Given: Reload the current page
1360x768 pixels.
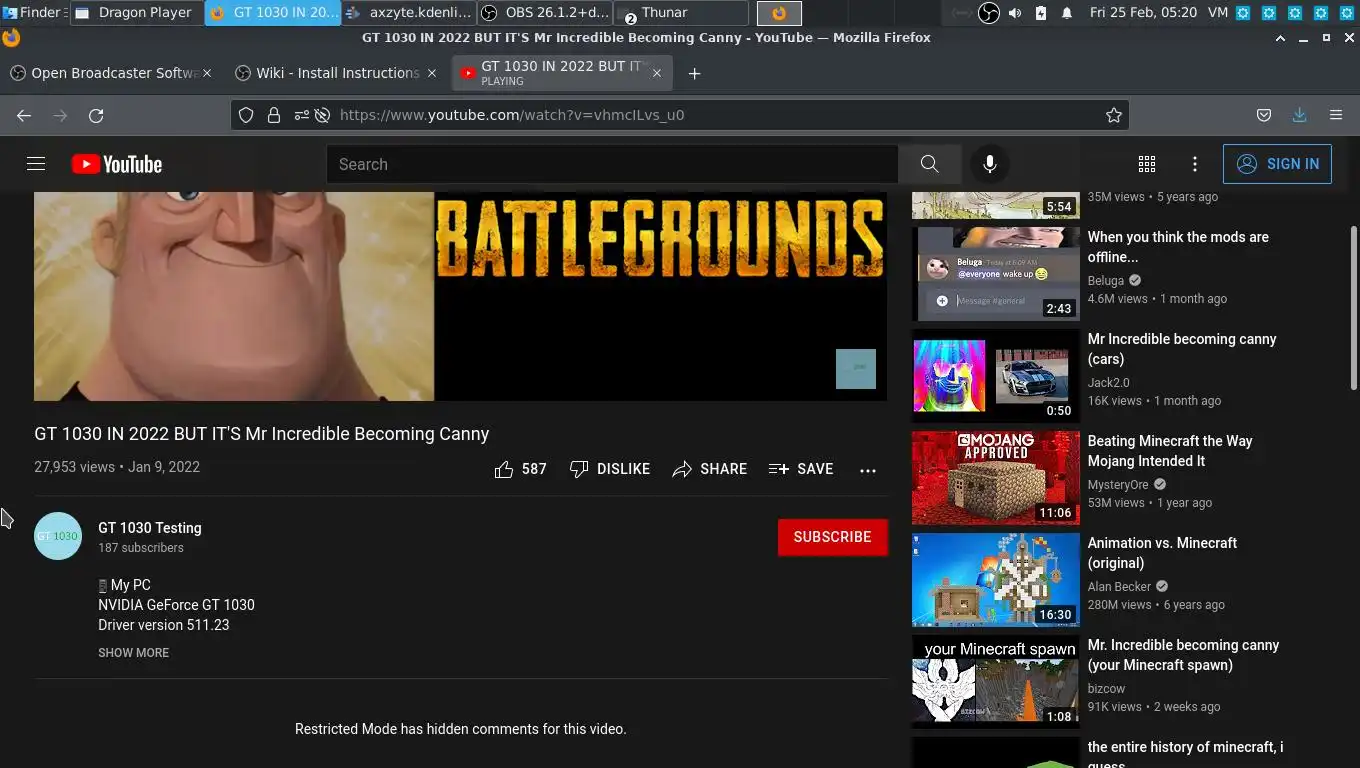Looking at the screenshot, I should [96, 115].
